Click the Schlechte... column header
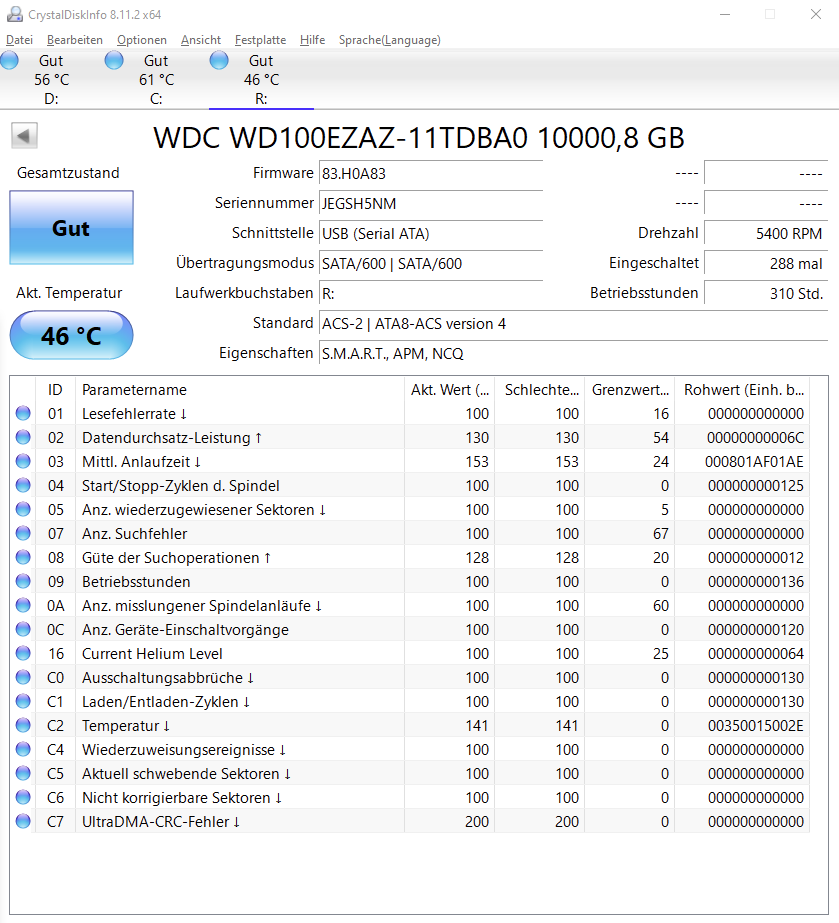The width and height of the screenshot is (839, 923). tap(540, 390)
